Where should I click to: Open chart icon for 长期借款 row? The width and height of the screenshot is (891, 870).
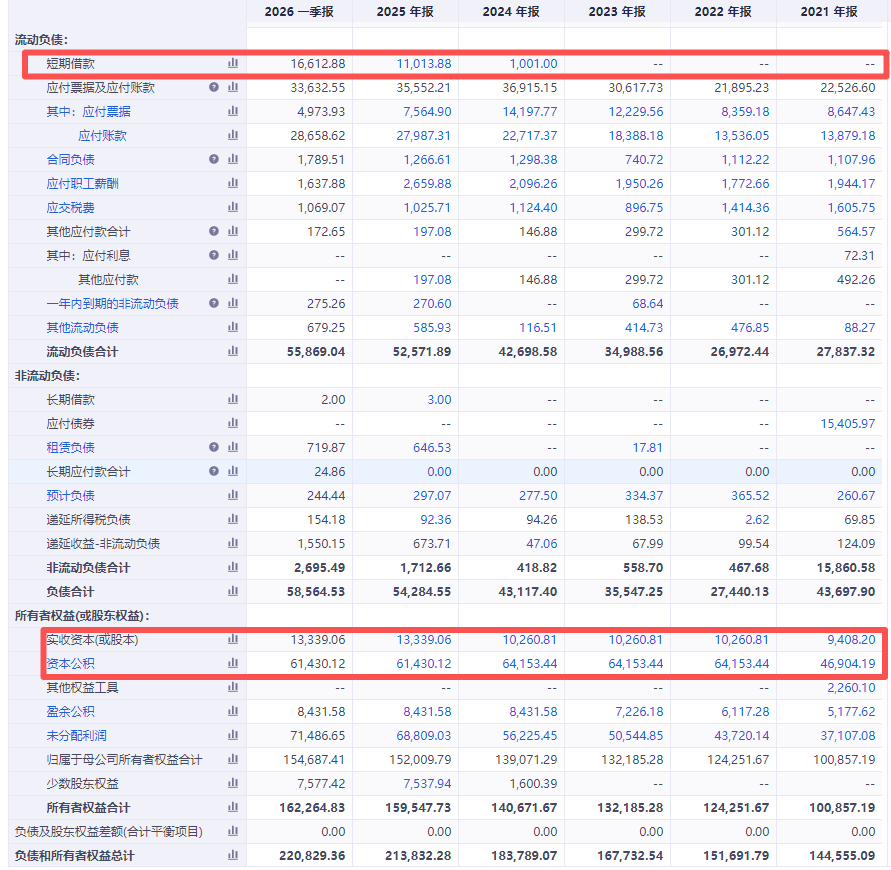pos(232,399)
